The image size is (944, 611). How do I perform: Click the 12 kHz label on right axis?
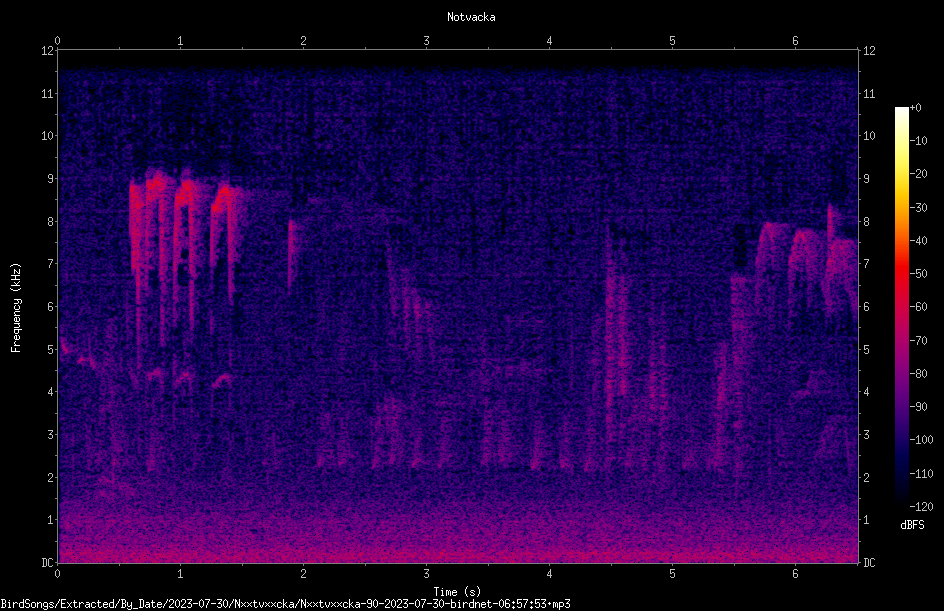tap(869, 51)
